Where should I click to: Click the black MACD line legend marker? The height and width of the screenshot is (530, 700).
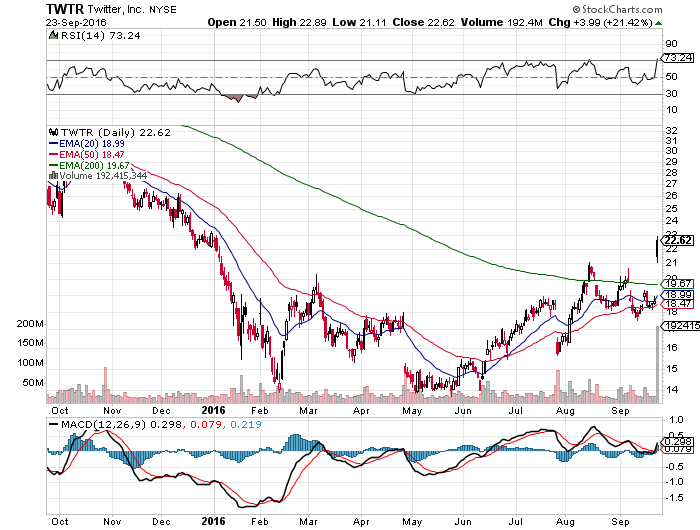click(x=54, y=424)
